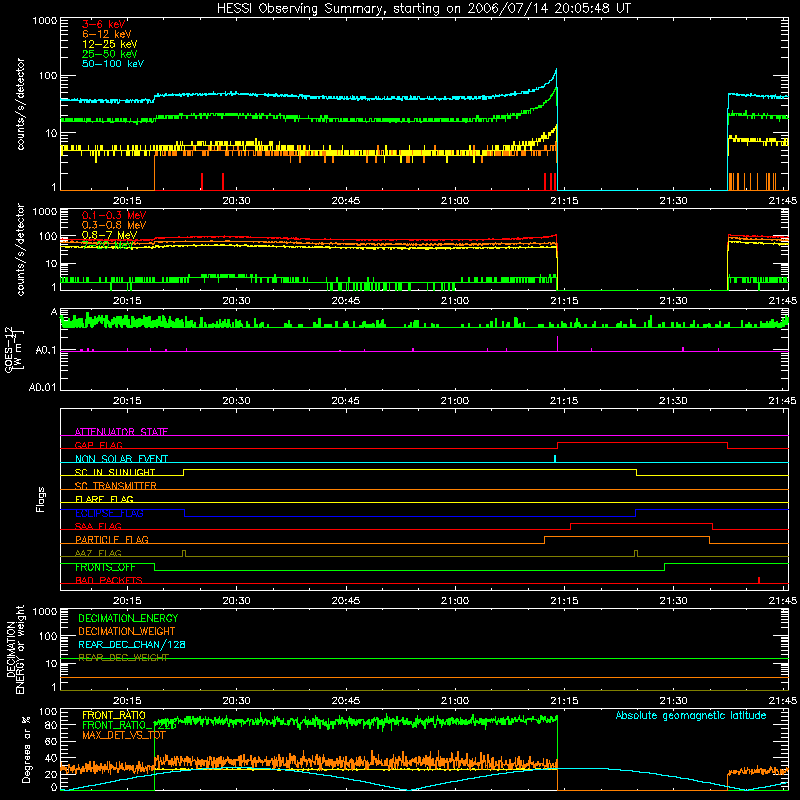Click the GOES-12 vertical axis label
Image resolution: width=800 pixels, height=800 pixels.
(14, 349)
